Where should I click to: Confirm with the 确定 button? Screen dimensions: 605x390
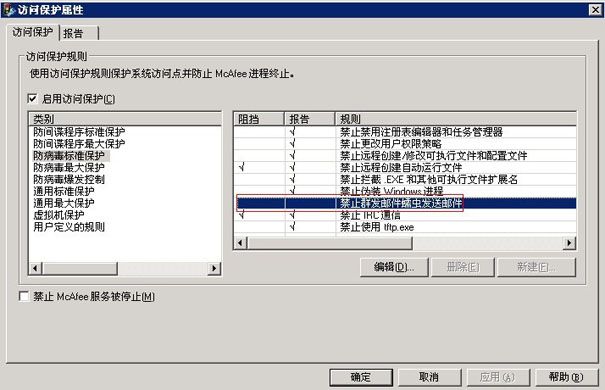[361, 377]
